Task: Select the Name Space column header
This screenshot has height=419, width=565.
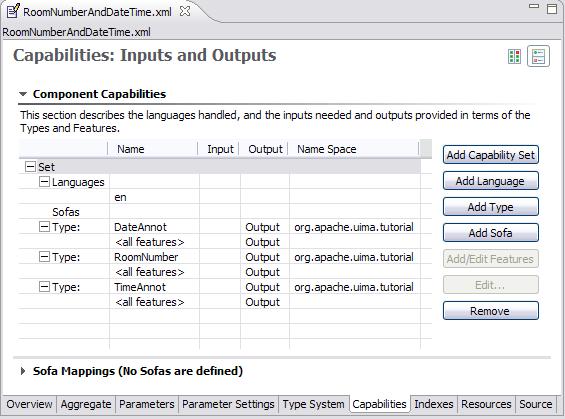Action: pos(354,149)
